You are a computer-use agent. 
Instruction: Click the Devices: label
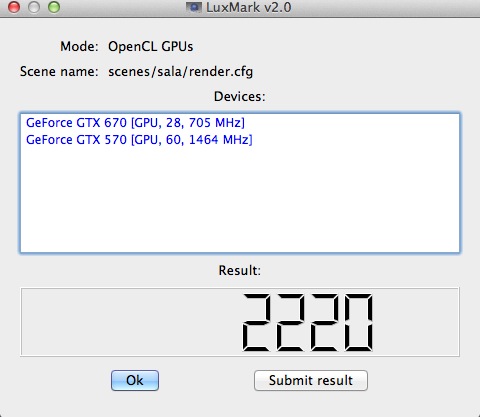(240, 97)
